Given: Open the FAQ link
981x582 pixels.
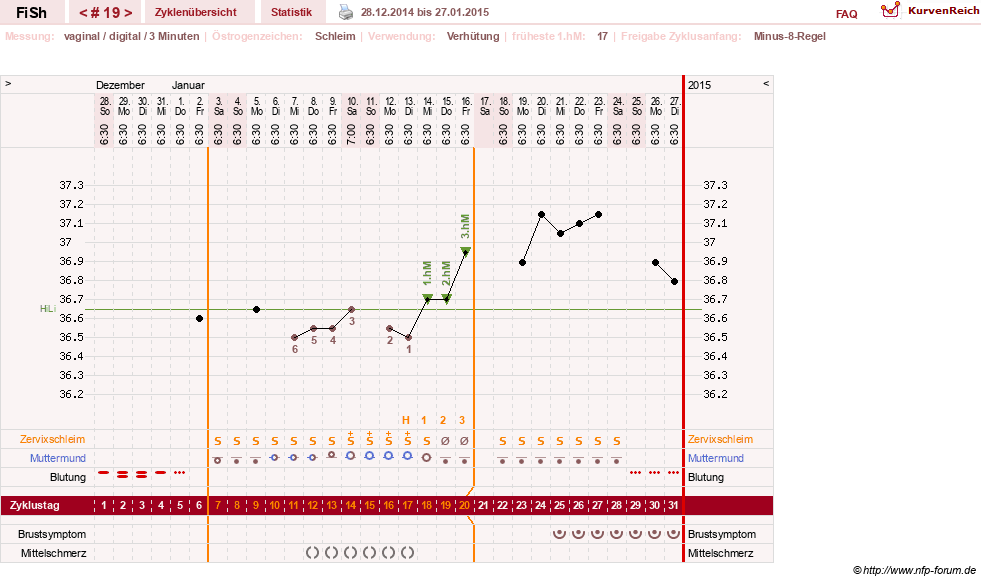Looking at the screenshot, I should pos(846,14).
